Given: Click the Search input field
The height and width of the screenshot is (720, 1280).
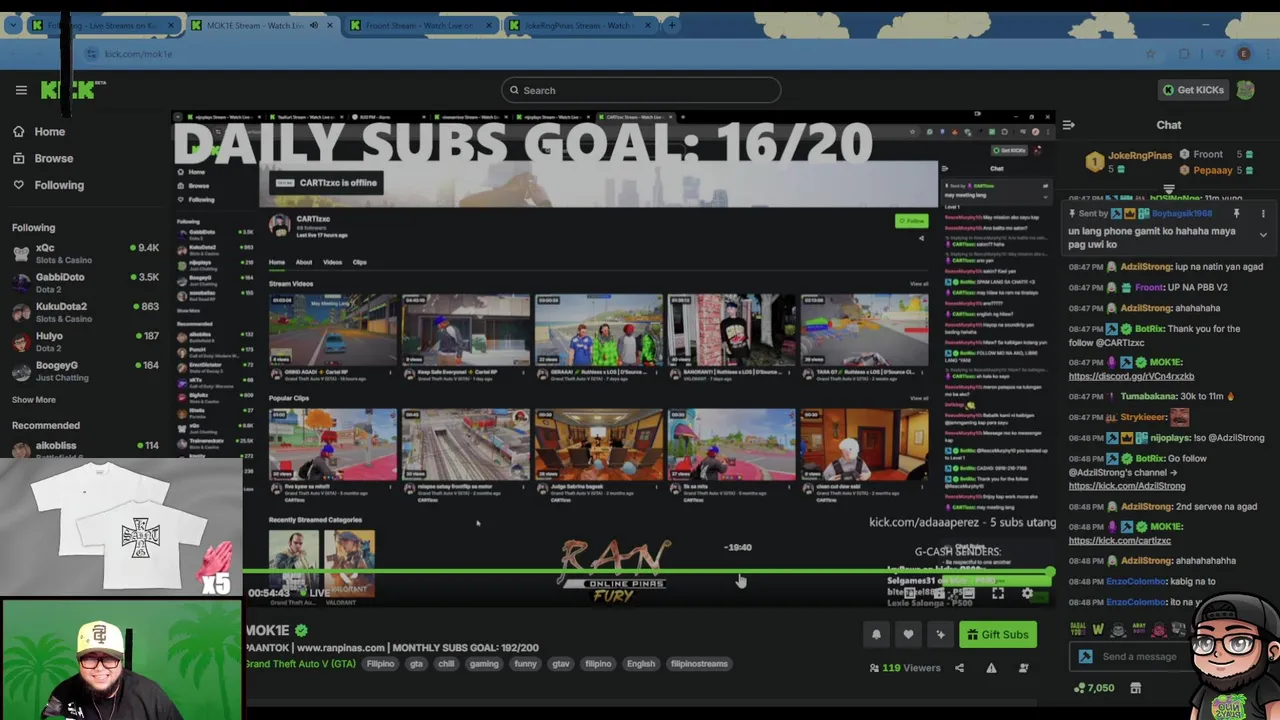Looking at the screenshot, I should (641, 90).
